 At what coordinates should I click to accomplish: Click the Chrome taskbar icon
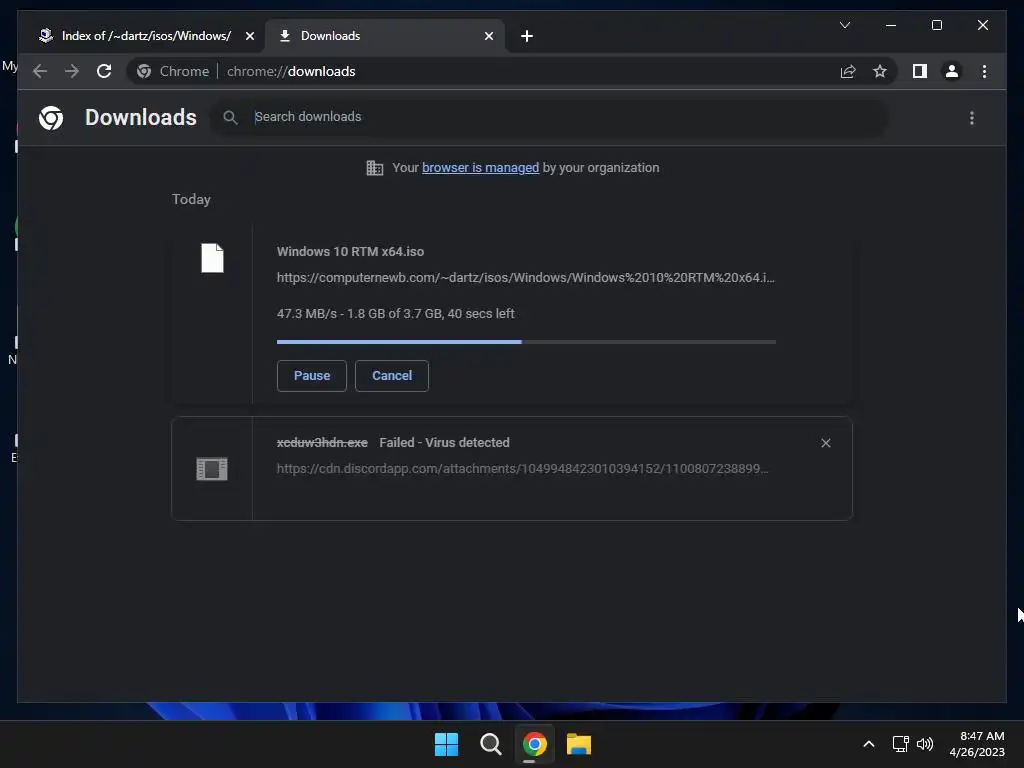click(534, 744)
